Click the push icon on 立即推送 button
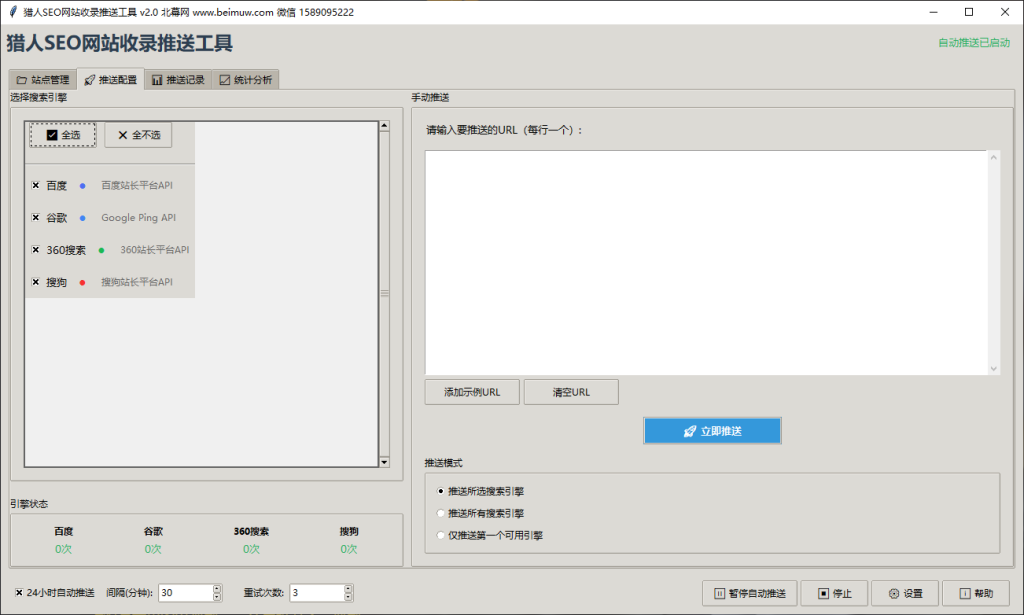Image resolution: width=1024 pixels, height=615 pixels. click(x=689, y=430)
